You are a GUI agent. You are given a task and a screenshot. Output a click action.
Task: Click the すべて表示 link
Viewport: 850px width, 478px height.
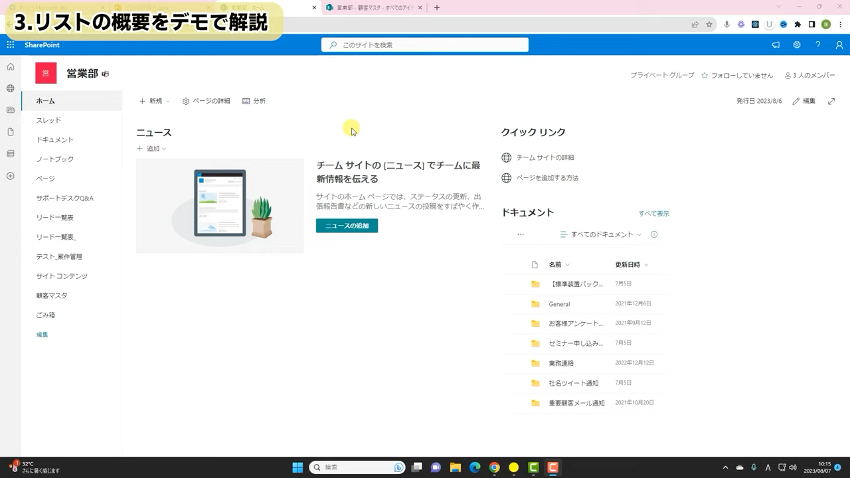pyautogui.click(x=654, y=213)
